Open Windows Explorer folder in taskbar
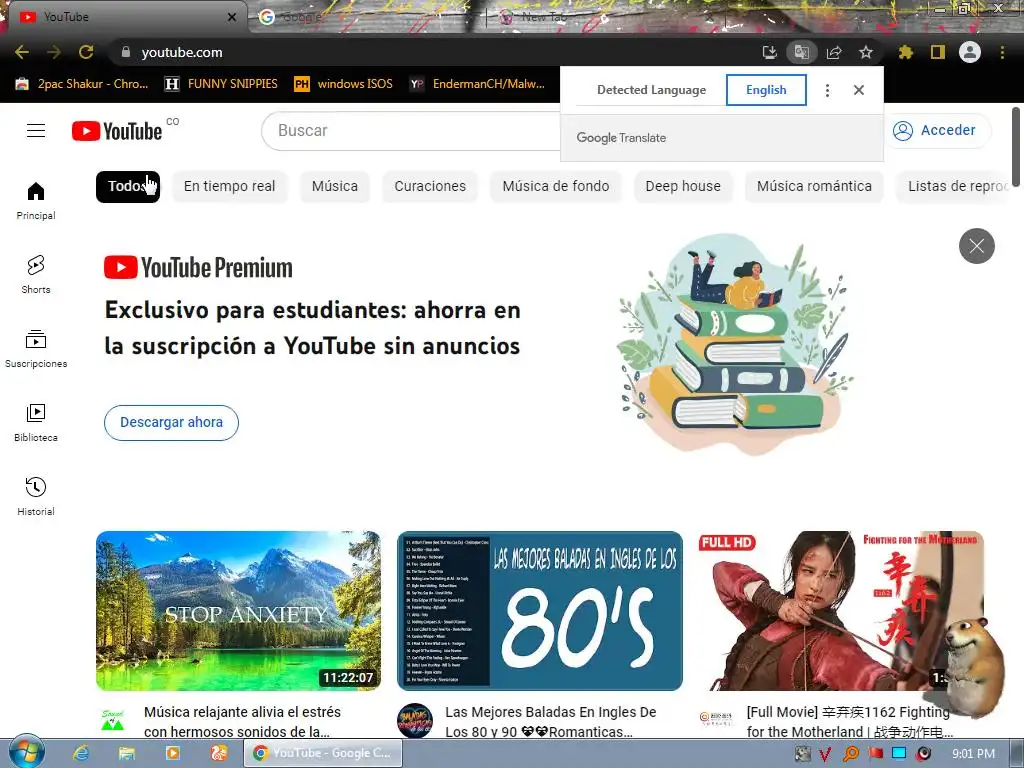 127,753
